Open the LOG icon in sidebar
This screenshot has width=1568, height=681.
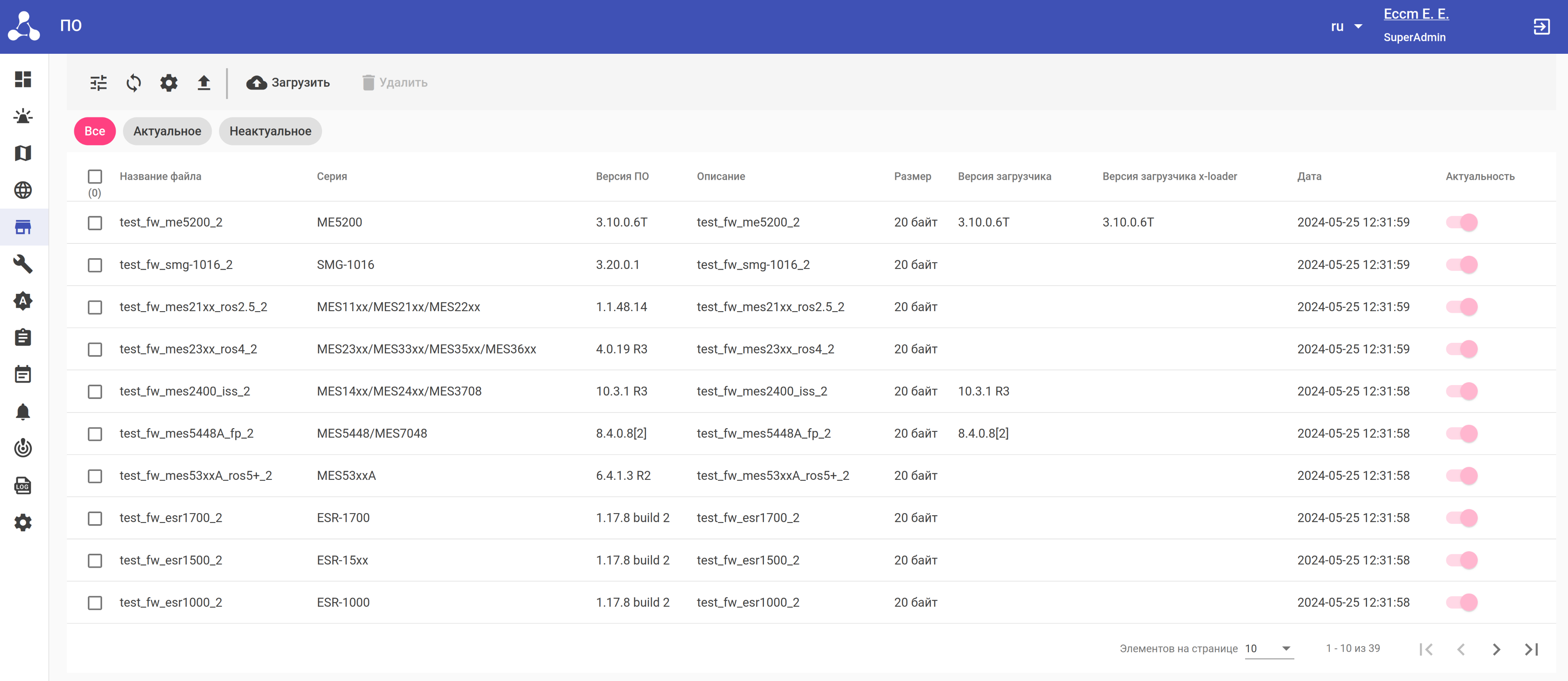(x=23, y=486)
